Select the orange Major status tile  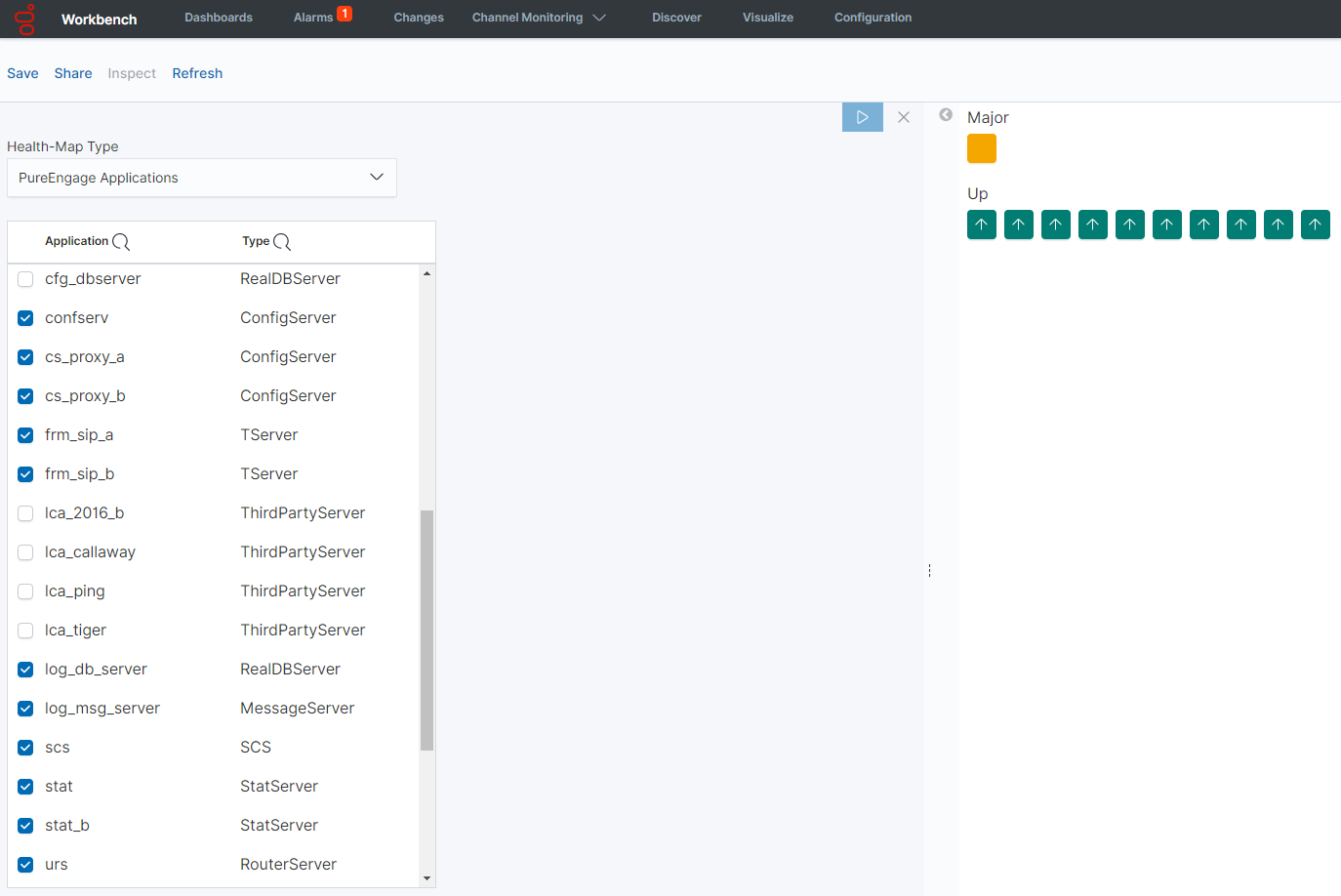[x=982, y=148]
